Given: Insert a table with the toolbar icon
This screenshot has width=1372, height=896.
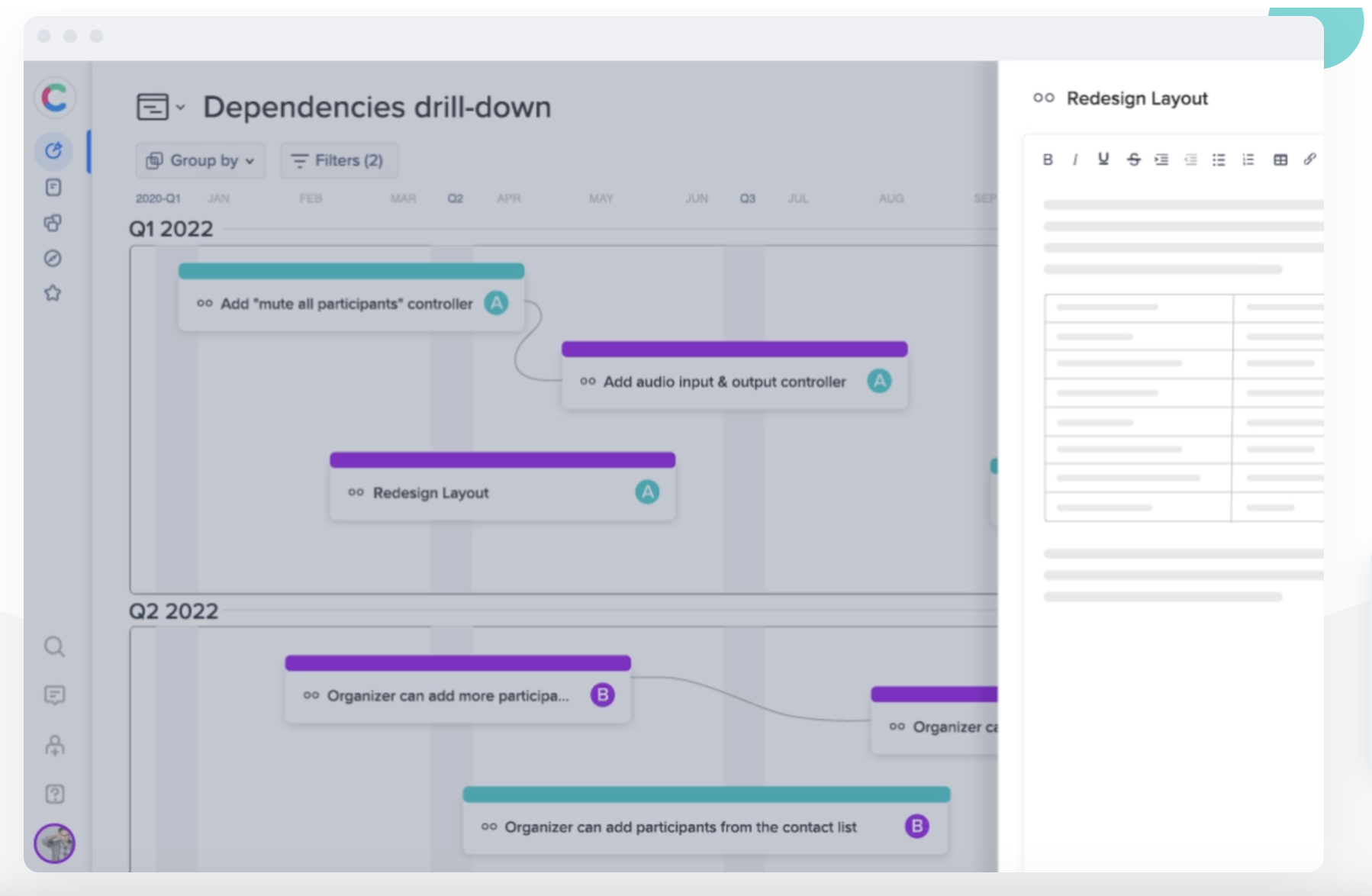Looking at the screenshot, I should pos(1280,160).
